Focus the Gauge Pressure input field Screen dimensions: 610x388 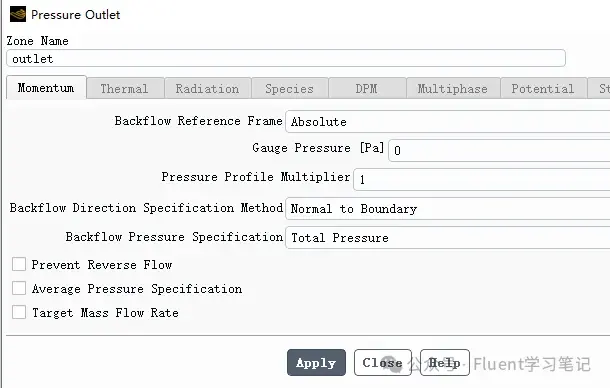tap(499, 150)
